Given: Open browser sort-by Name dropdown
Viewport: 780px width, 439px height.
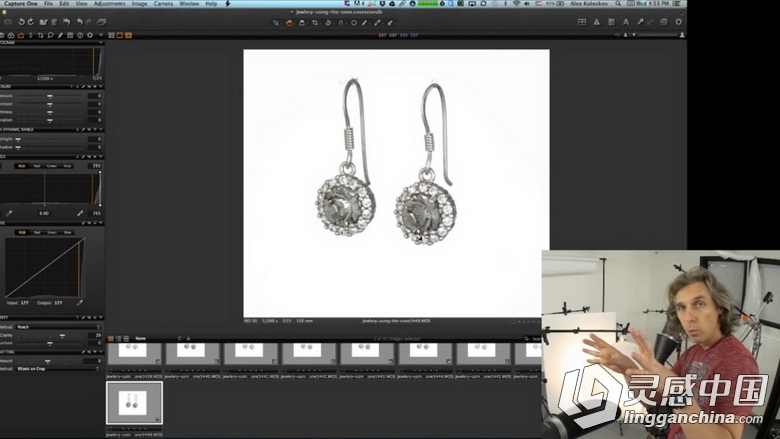Looking at the screenshot, I should tap(158, 339).
